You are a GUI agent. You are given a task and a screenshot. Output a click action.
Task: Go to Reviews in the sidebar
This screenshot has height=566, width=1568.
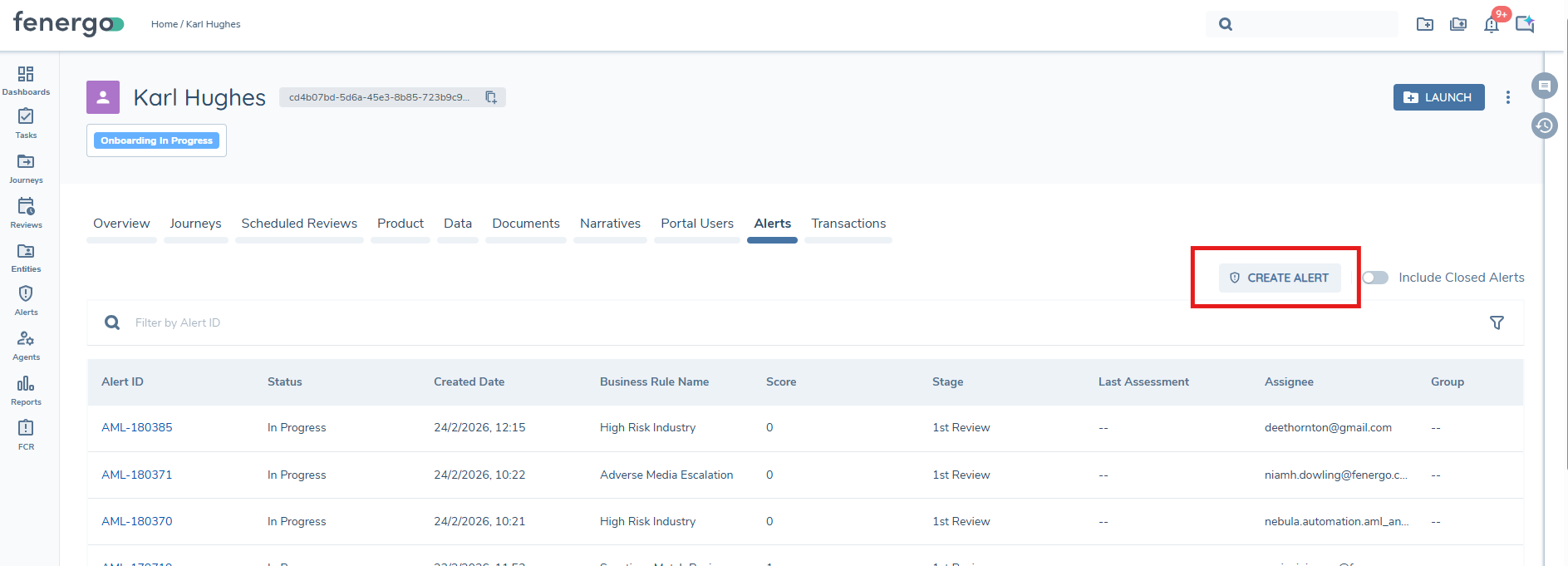pyautogui.click(x=26, y=213)
